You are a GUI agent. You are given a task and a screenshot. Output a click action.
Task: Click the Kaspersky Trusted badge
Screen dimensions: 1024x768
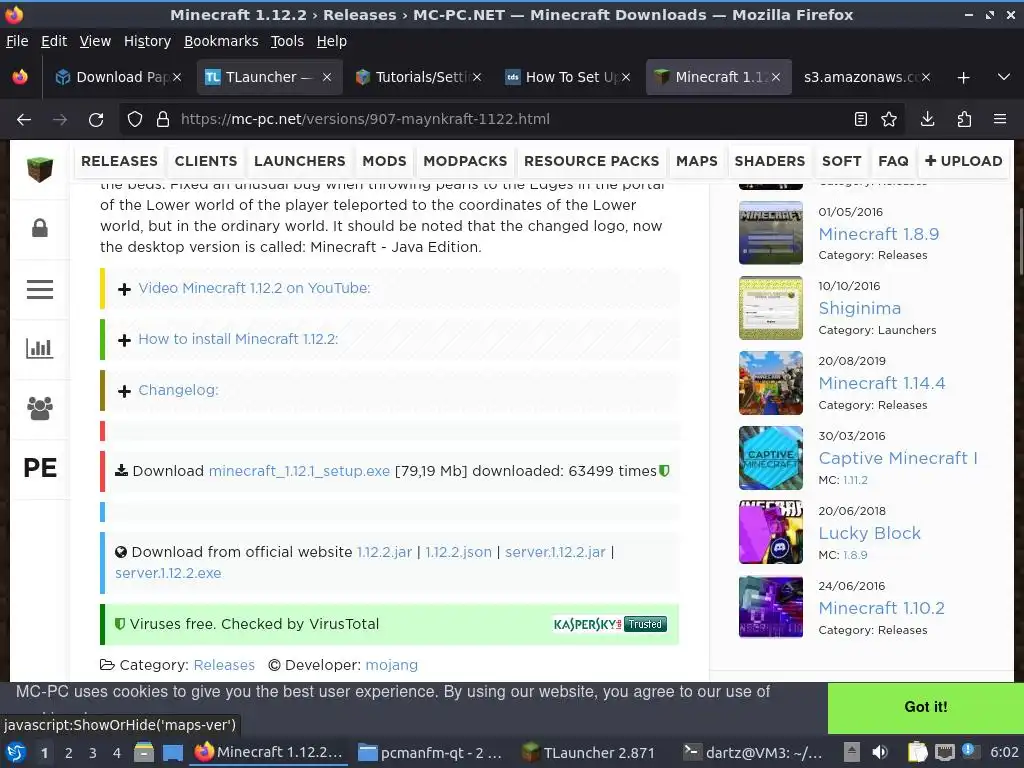tap(610, 624)
